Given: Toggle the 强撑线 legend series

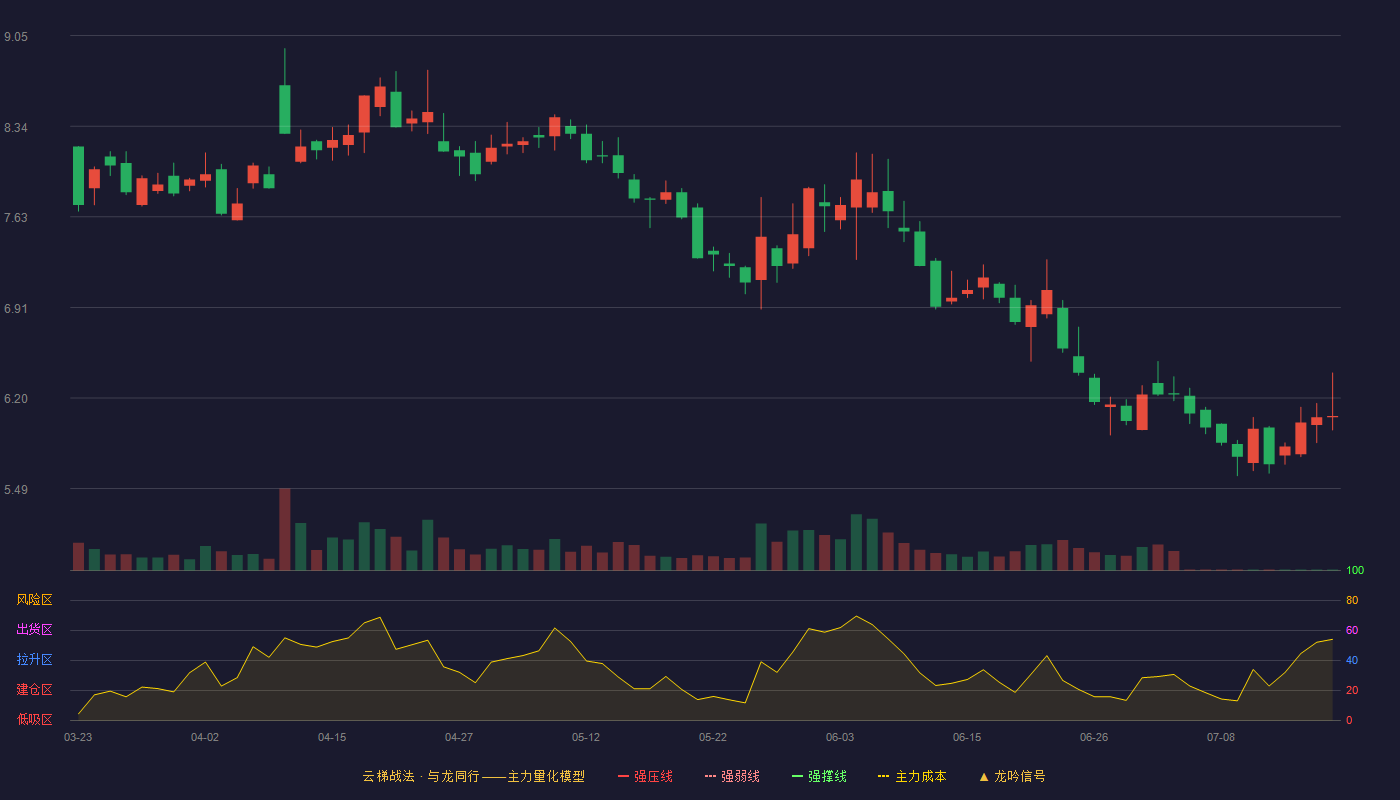Looking at the screenshot, I should 819,776.
